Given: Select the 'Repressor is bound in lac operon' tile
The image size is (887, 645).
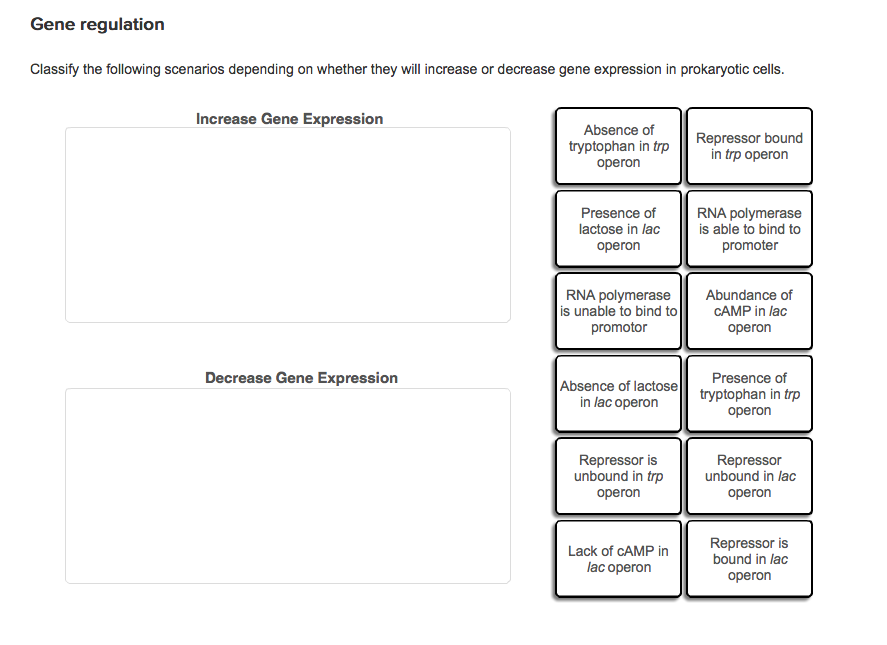Looking at the screenshot, I should (x=748, y=558).
